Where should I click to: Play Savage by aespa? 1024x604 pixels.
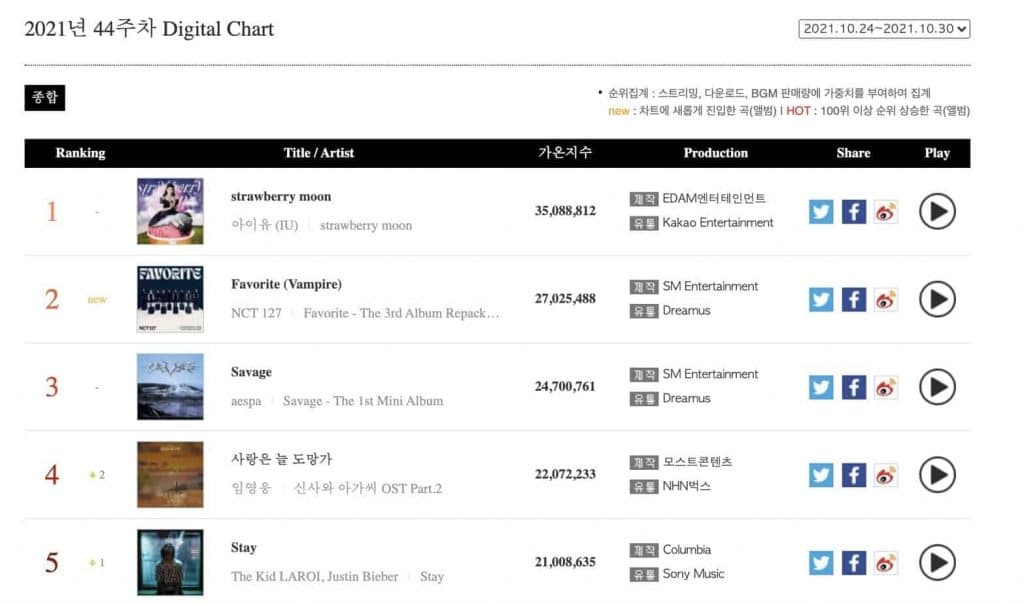(x=937, y=387)
